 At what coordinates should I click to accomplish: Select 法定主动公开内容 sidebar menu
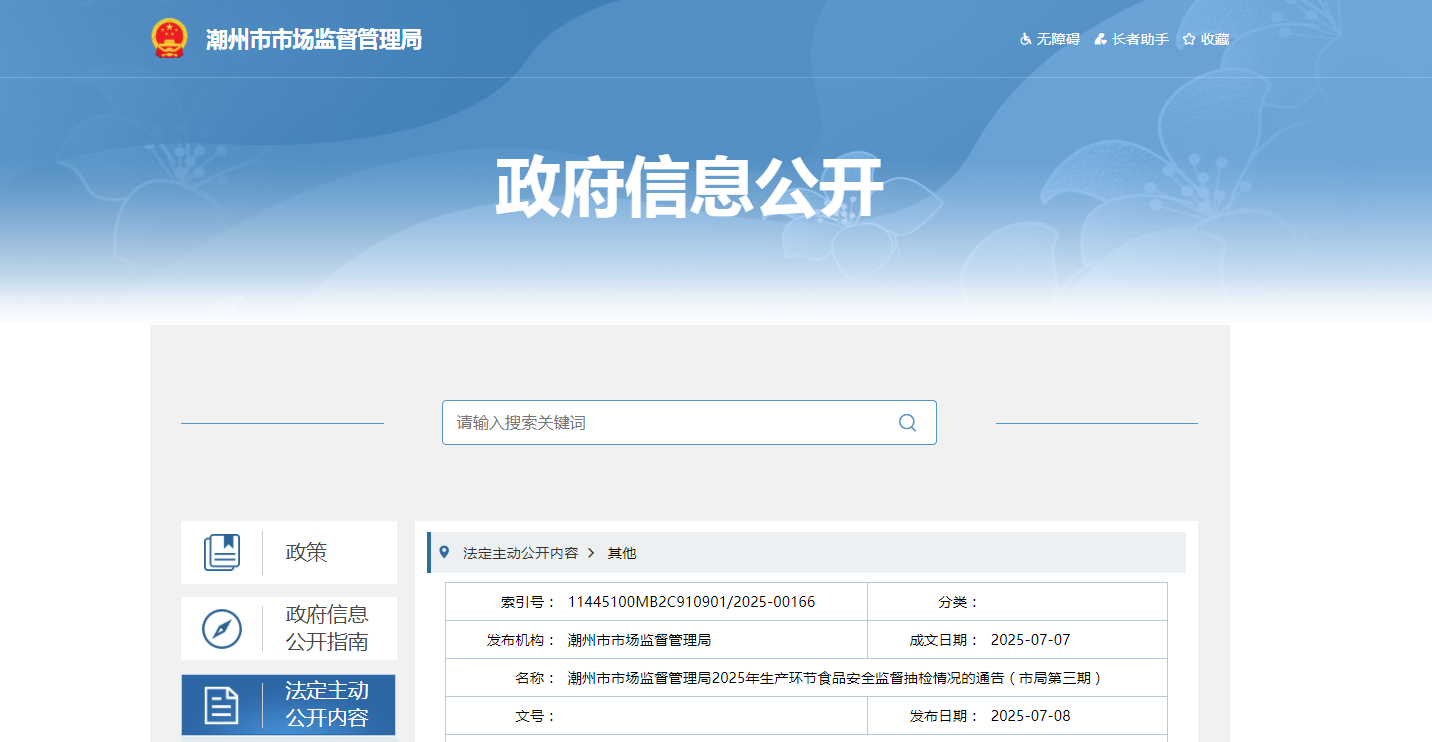289,705
